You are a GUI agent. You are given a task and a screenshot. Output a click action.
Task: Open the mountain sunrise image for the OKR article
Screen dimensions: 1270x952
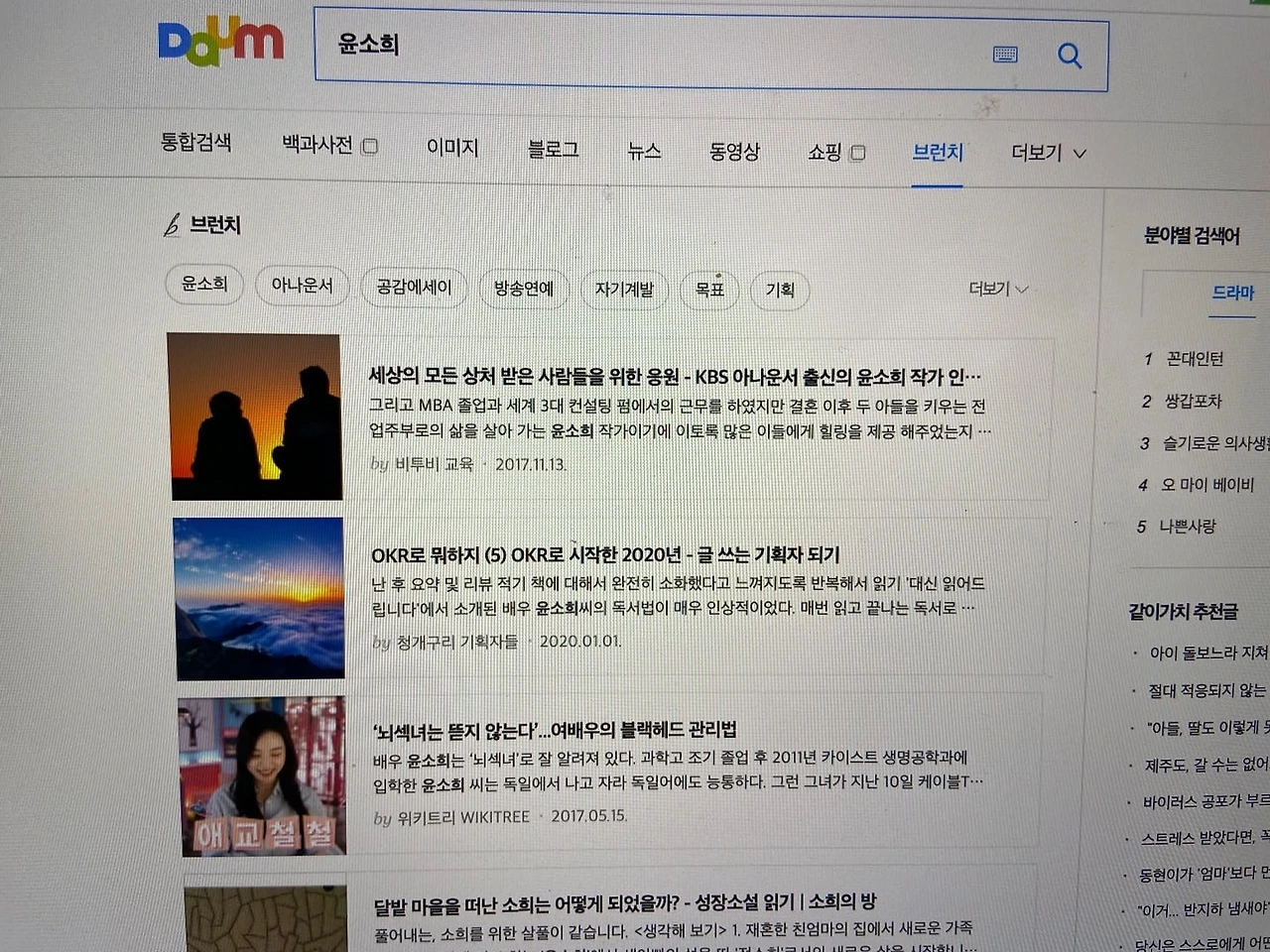[x=259, y=597]
